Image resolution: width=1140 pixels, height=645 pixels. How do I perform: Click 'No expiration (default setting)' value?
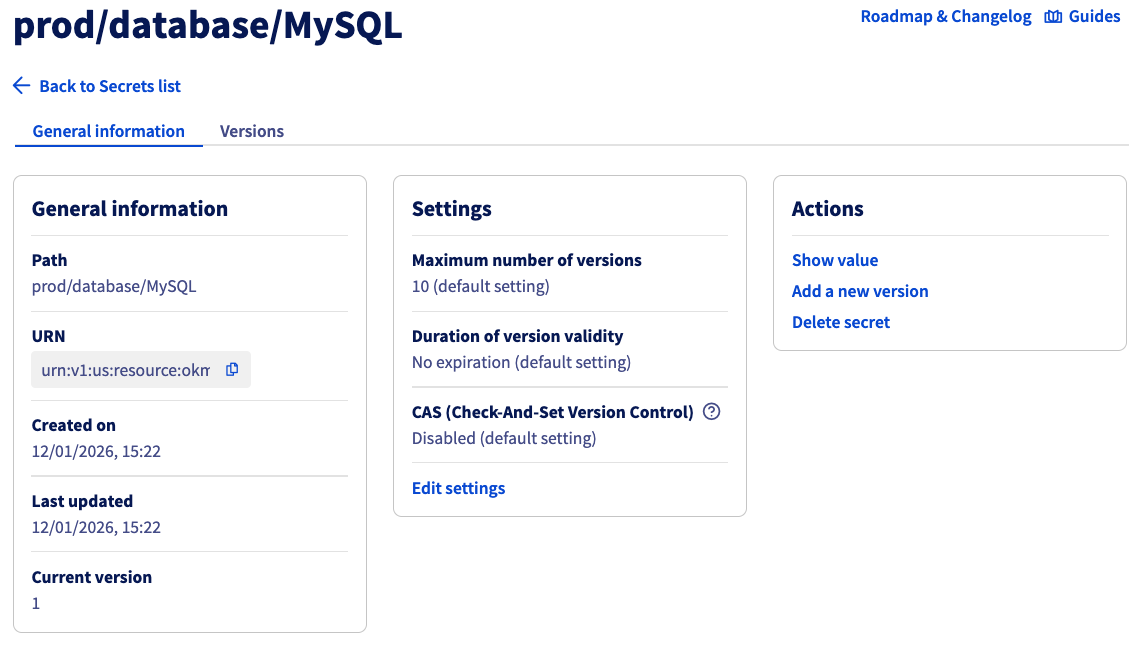pos(521,362)
